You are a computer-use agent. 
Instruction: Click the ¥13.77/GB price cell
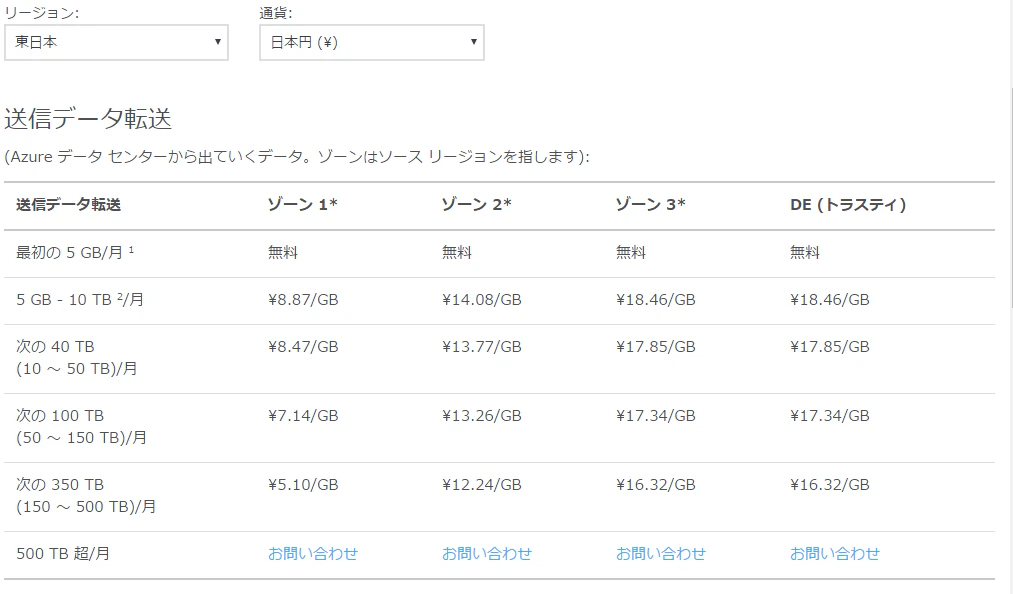[x=481, y=347]
